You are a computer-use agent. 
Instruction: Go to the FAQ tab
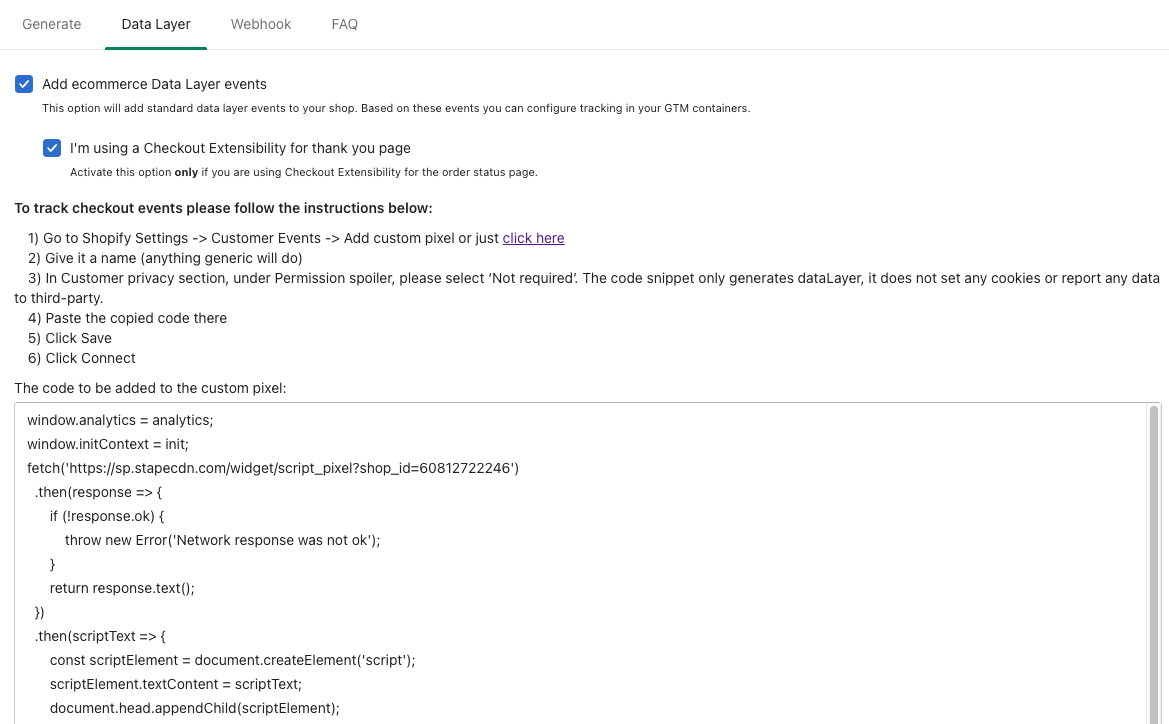click(x=345, y=24)
